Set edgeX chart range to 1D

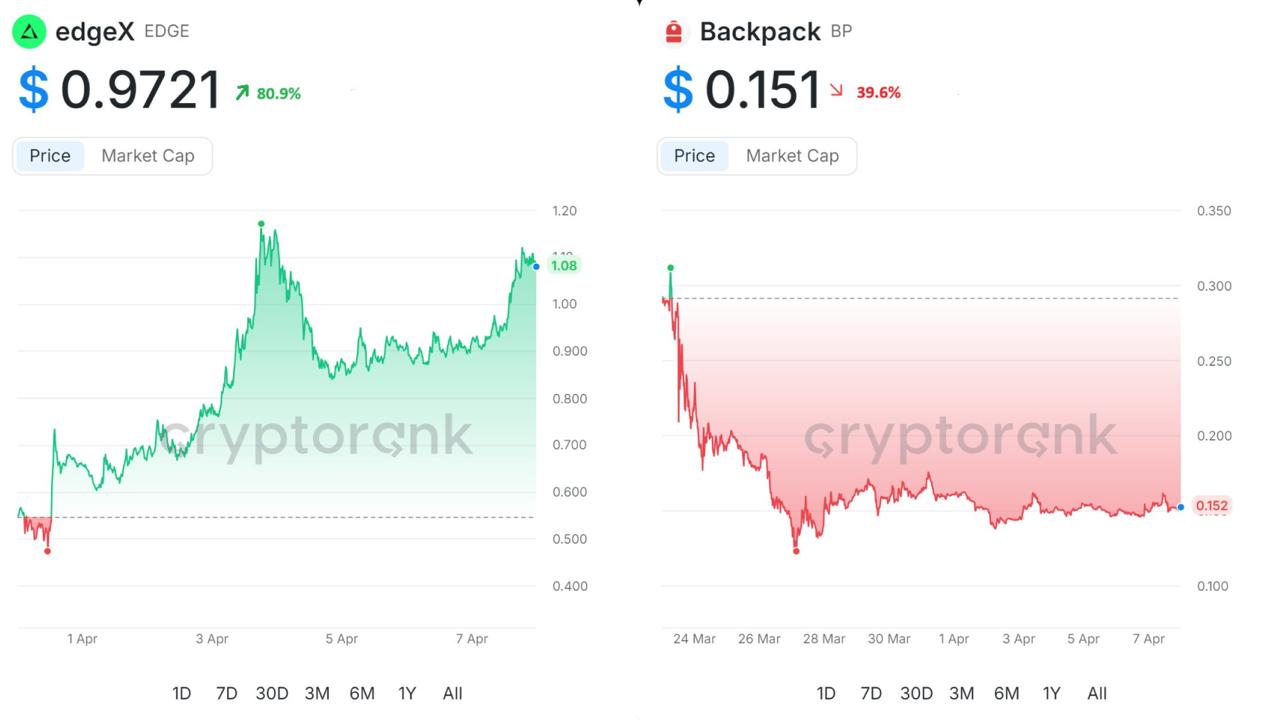click(181, 693)
